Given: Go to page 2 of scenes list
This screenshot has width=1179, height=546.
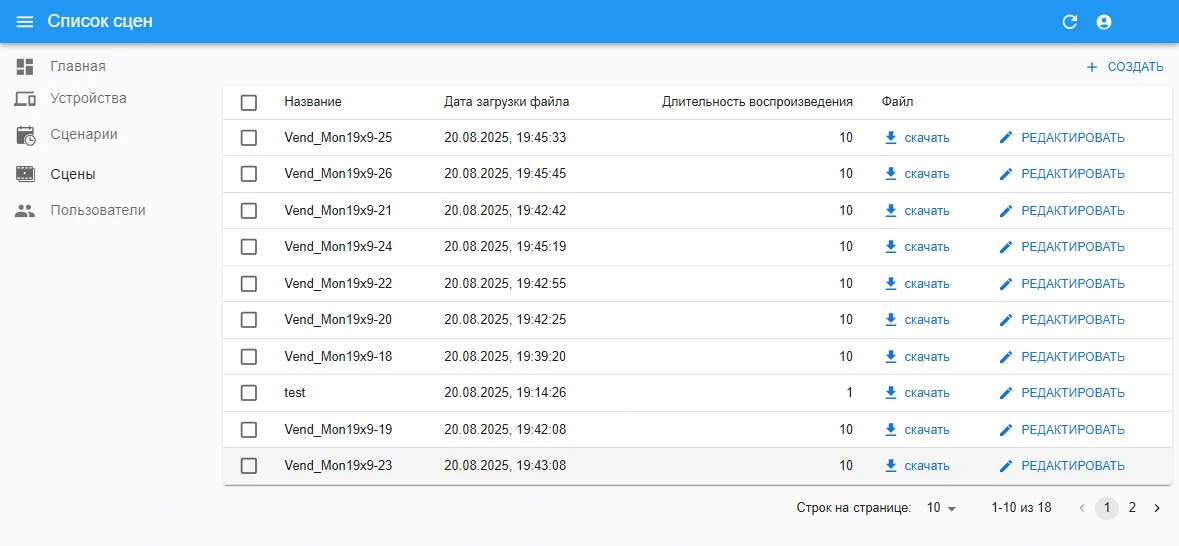Looking at the screenshot, I should point(1132,508).
